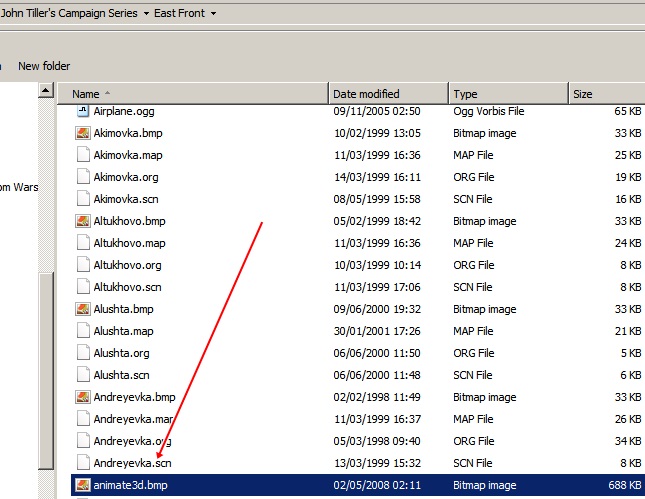The width and height of the screenshot is (645, 499).
Task: Select the Andreyevka.bmp file name
Action: click(135, 397)
